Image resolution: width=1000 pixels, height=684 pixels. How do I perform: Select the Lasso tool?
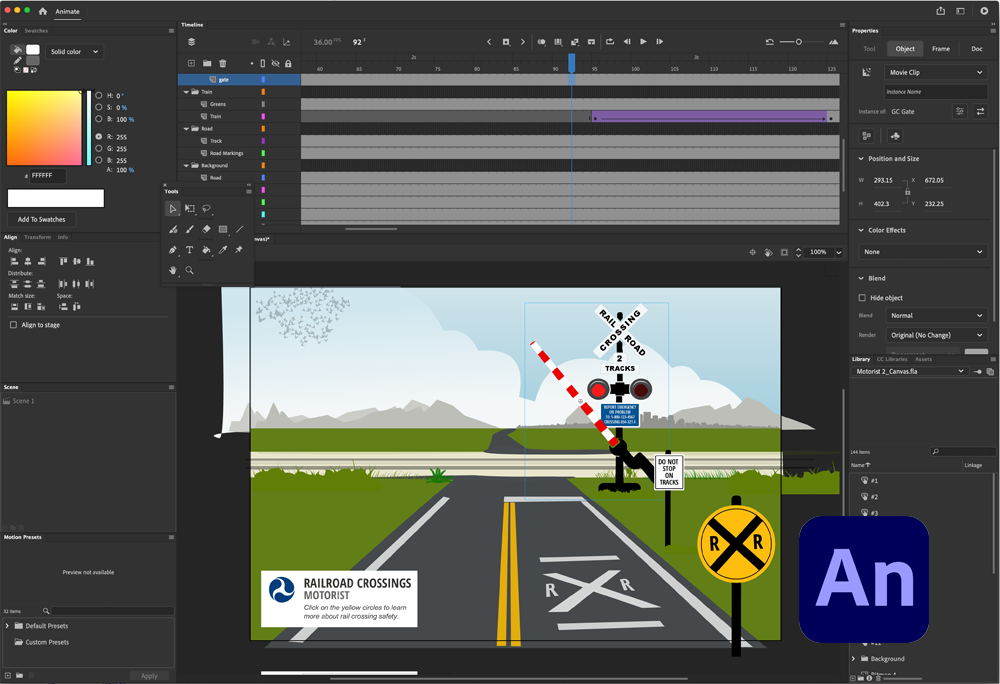(x=207, y=209)
